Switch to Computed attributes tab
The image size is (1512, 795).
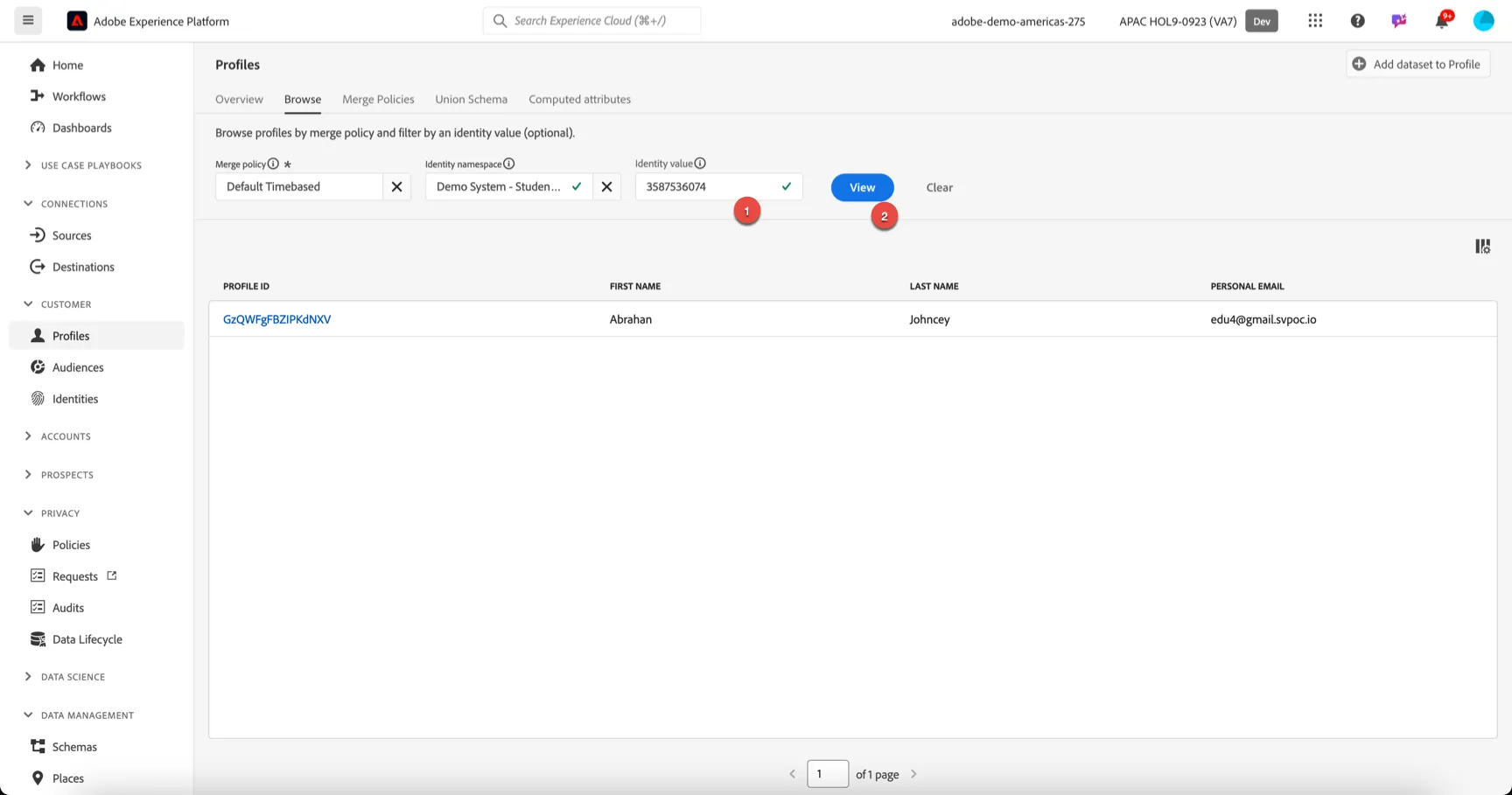click(x=579, y=99)
